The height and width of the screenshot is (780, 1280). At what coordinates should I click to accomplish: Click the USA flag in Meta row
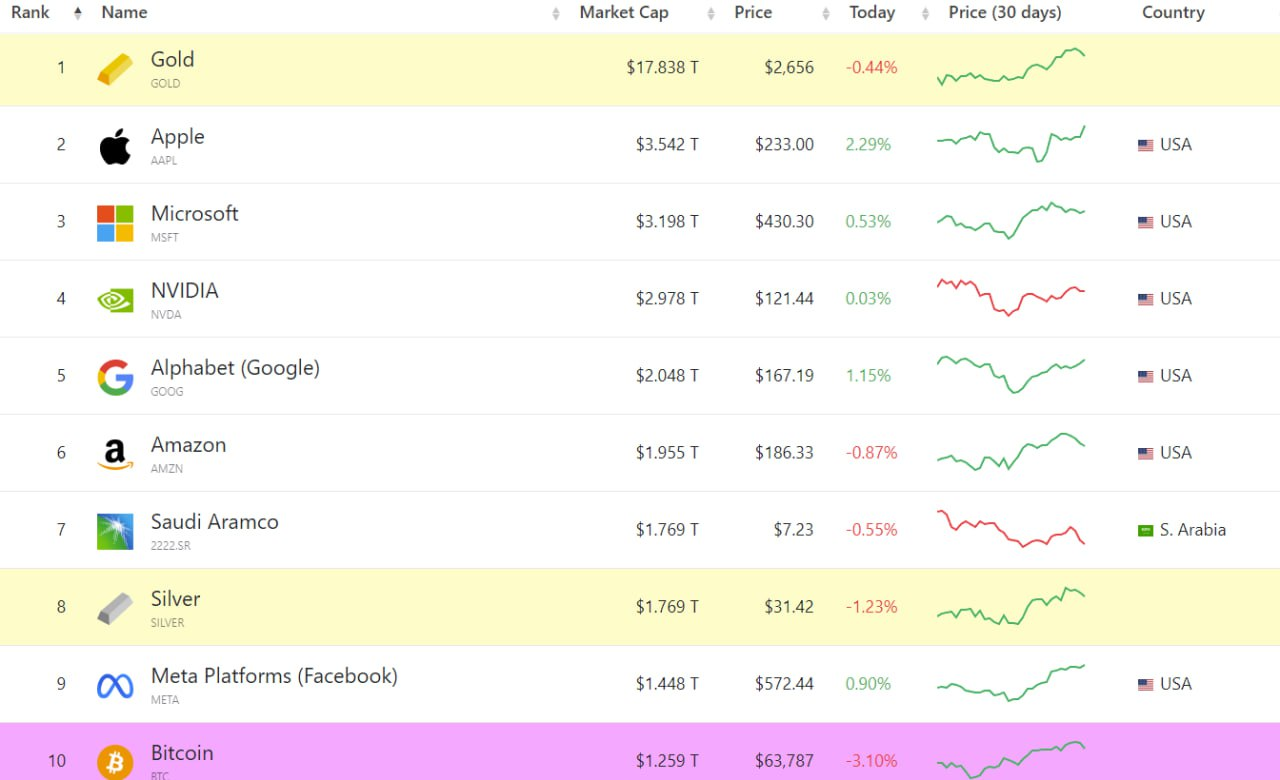point(1146,684)
